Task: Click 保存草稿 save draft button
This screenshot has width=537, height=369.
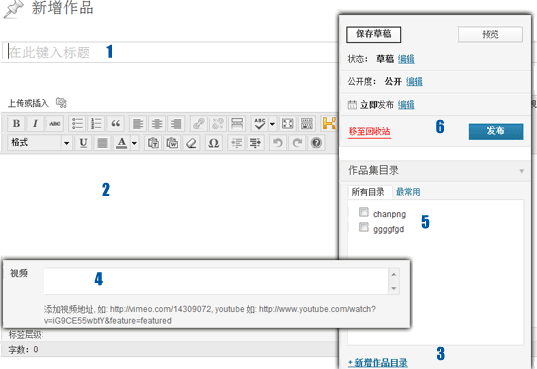Action: click(373, 34)
